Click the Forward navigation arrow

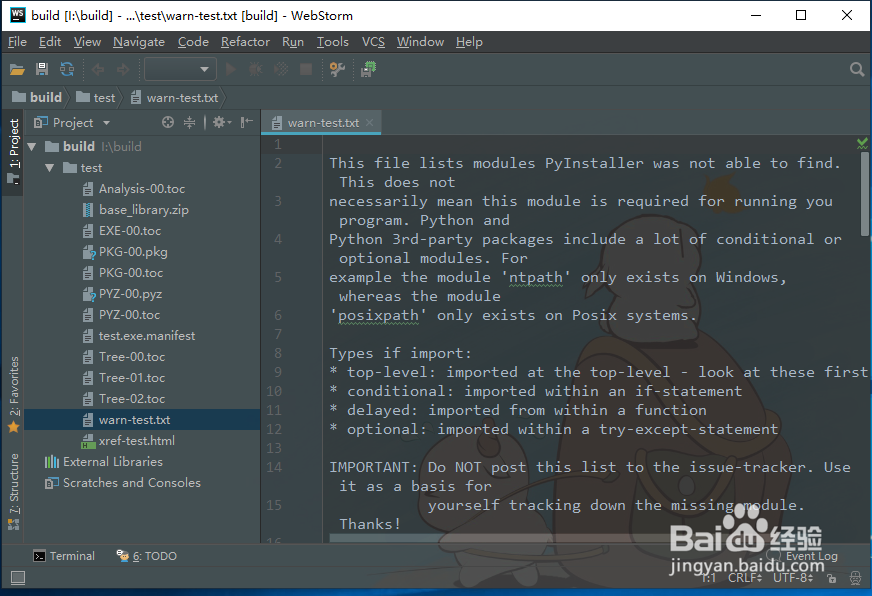pyautogui.click(x=123, y=69)
